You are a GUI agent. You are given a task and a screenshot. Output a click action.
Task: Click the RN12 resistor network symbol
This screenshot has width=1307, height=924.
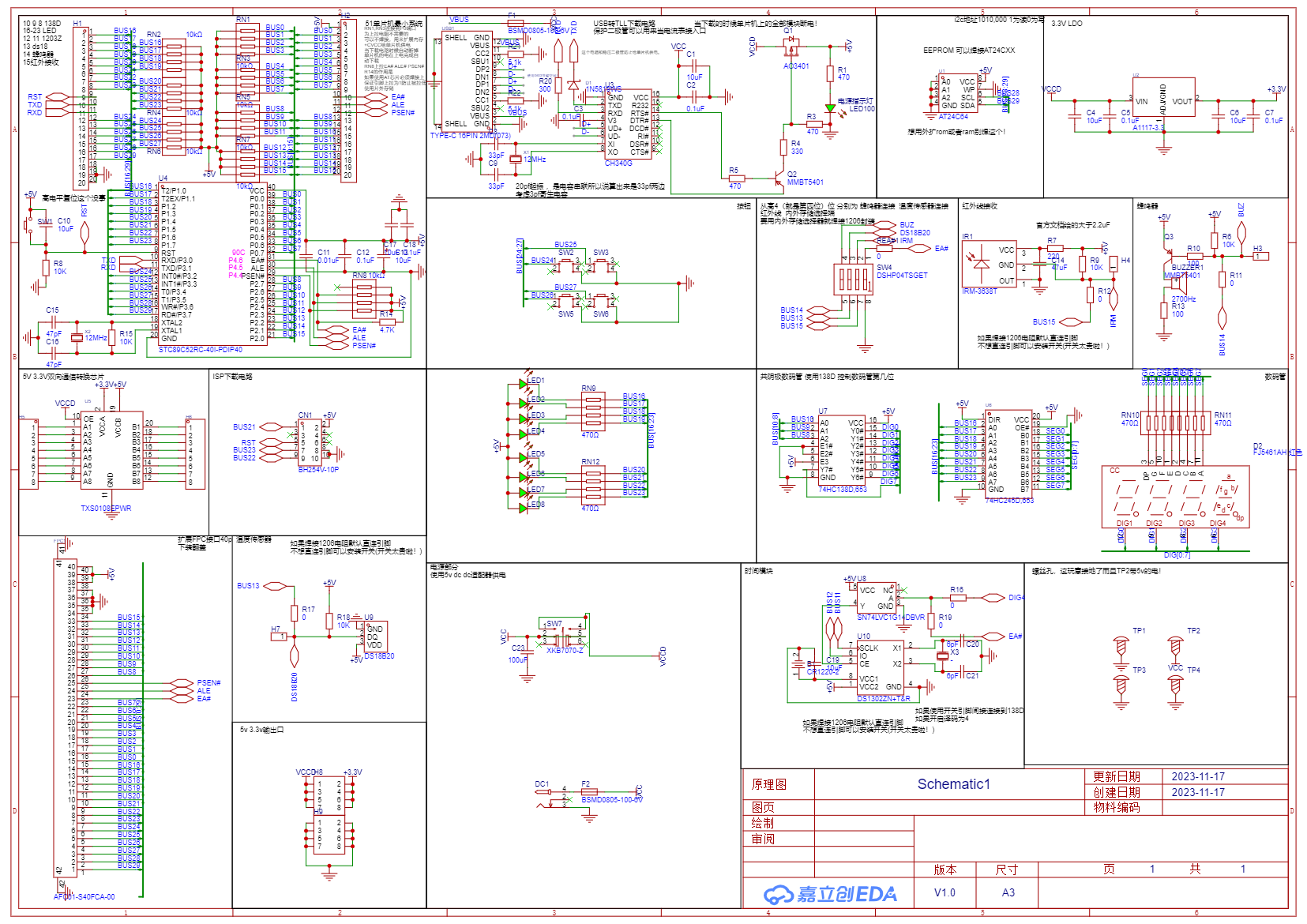pos(592,484)
